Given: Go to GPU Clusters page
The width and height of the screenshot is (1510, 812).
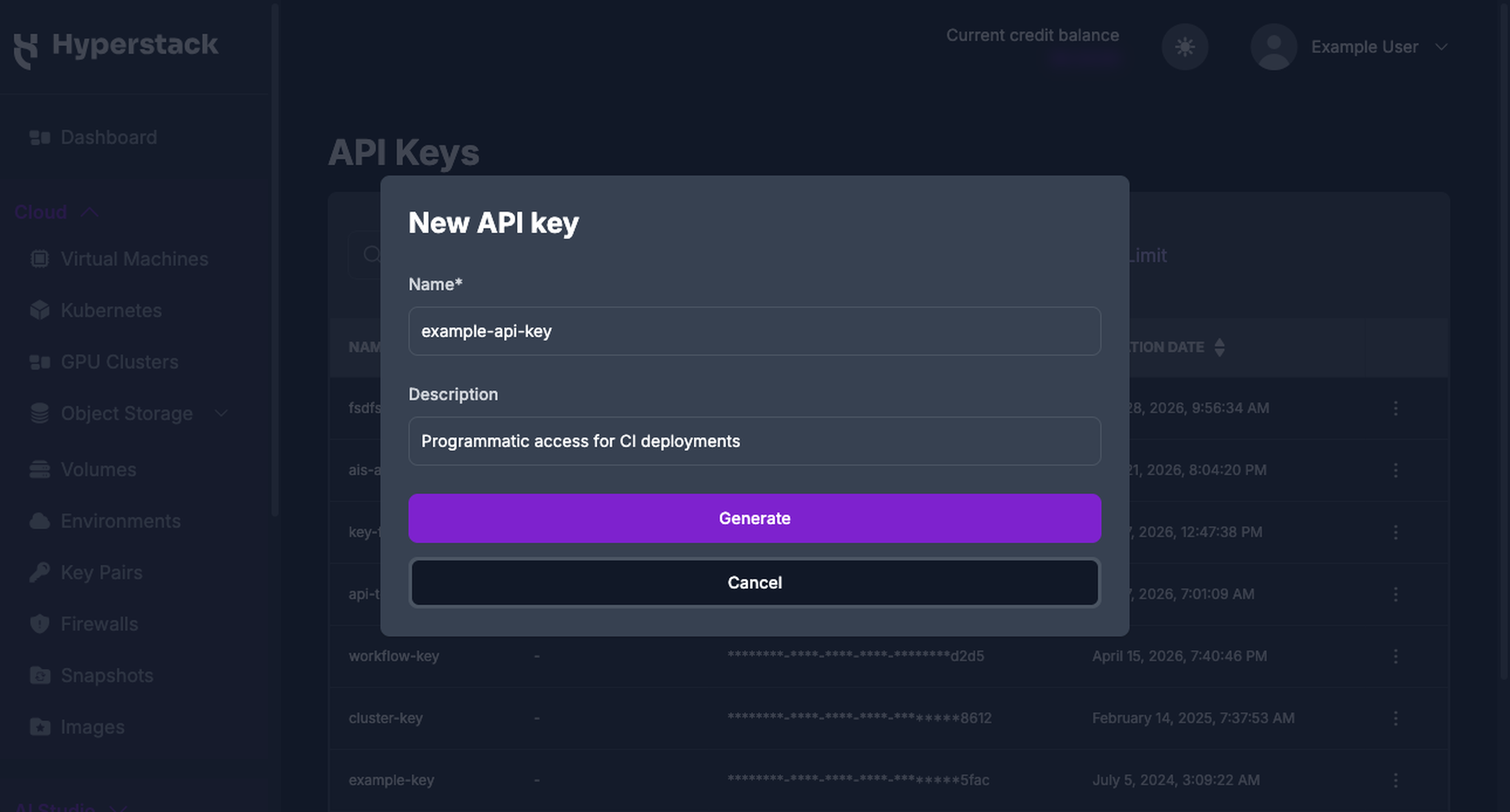Looking at the screenshot, I should (x=120, y=362).
